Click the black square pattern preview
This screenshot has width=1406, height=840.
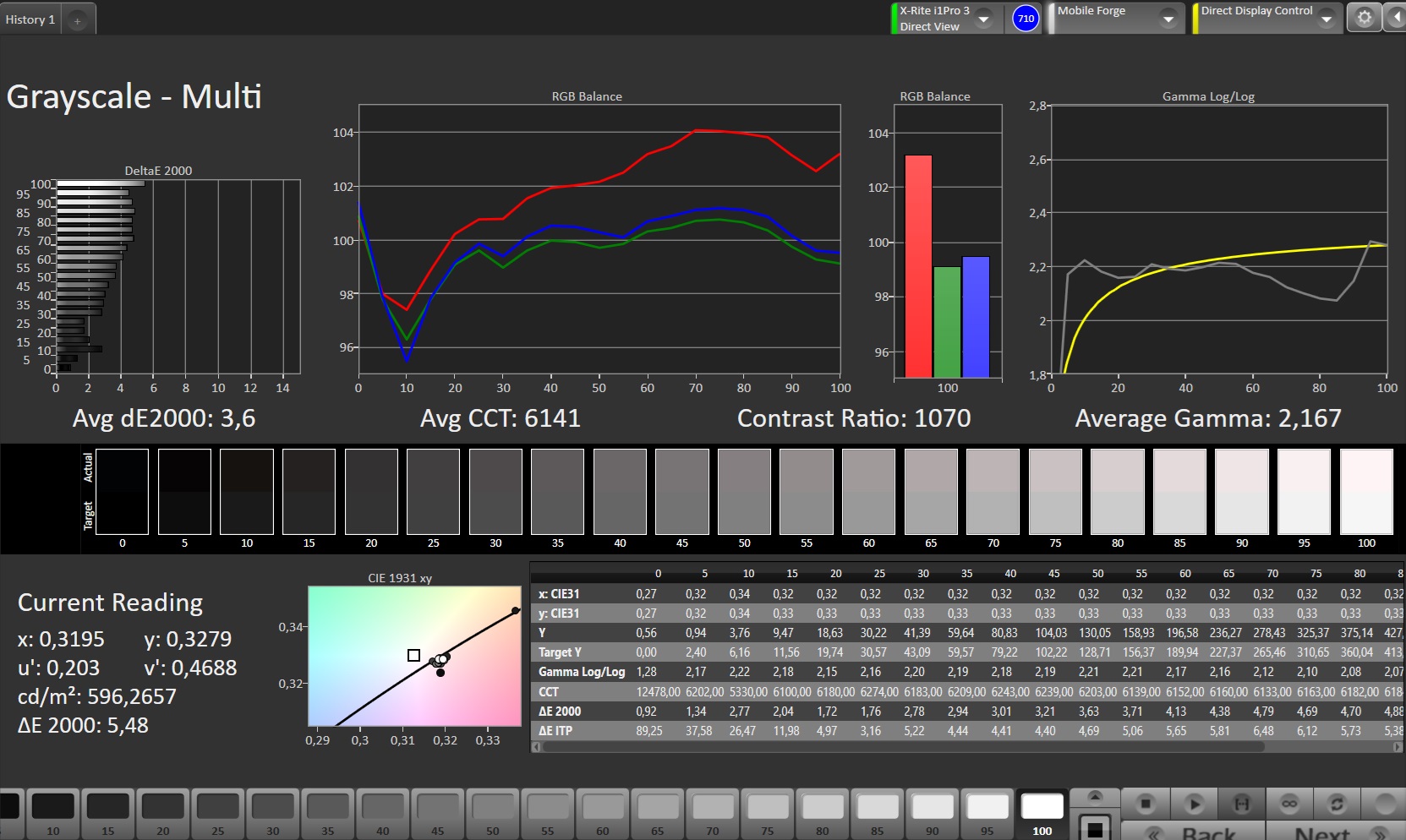pos(1094,826)
